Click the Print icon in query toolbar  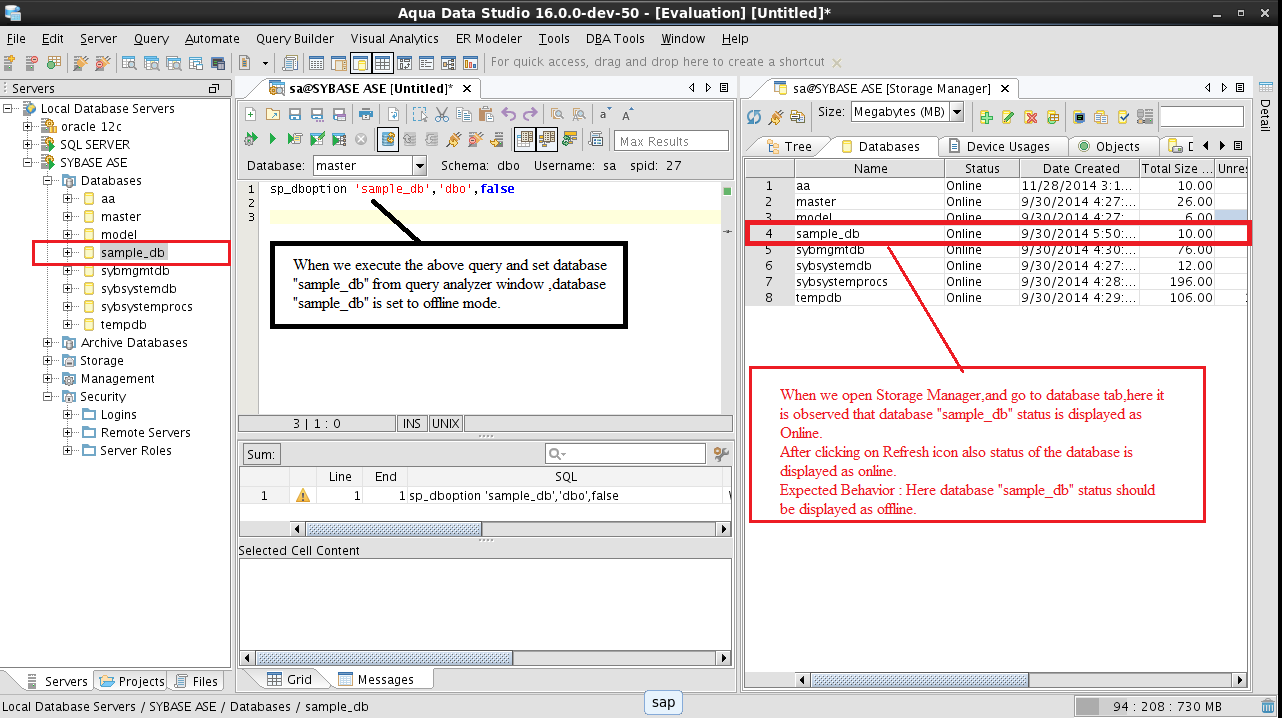click(x=368, y=115)
